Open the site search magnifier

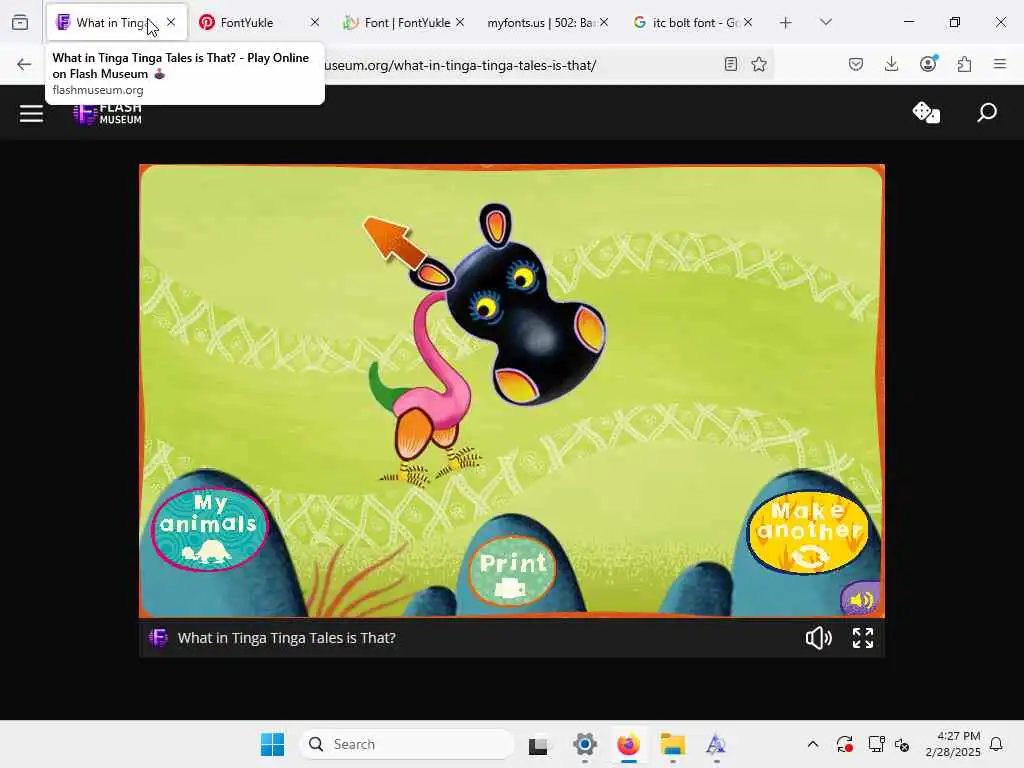click(987, 112)
